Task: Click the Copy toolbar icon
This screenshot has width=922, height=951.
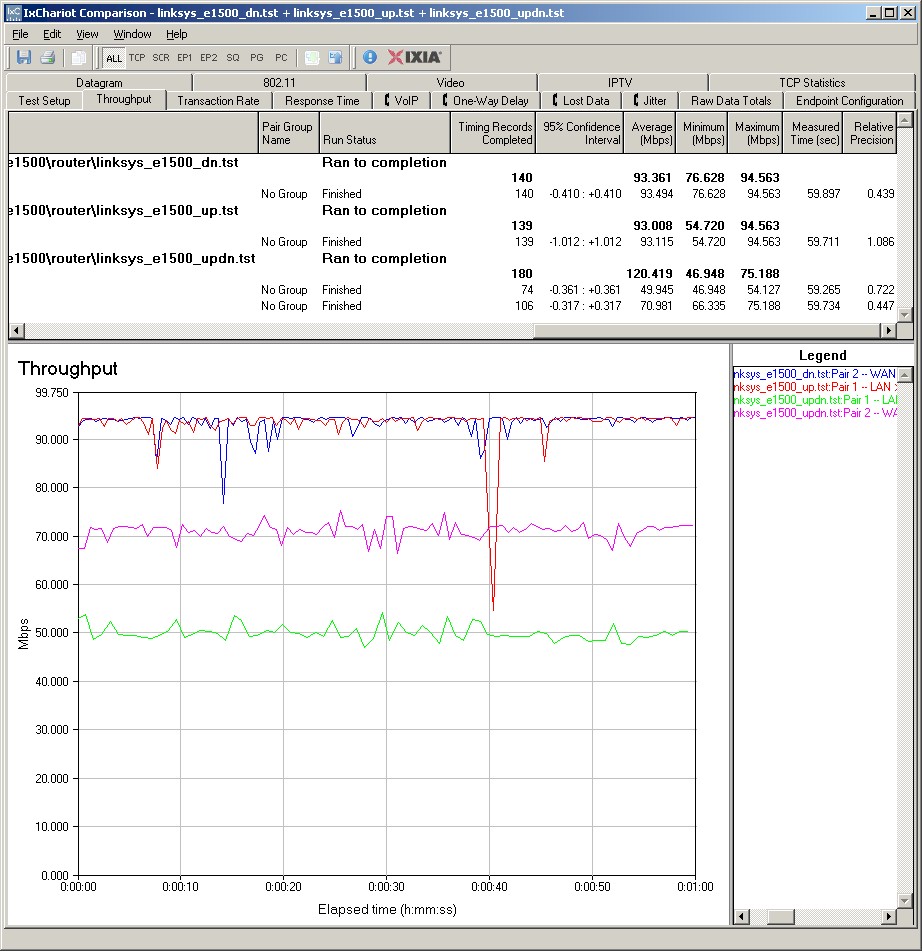Action: point(78,58)
